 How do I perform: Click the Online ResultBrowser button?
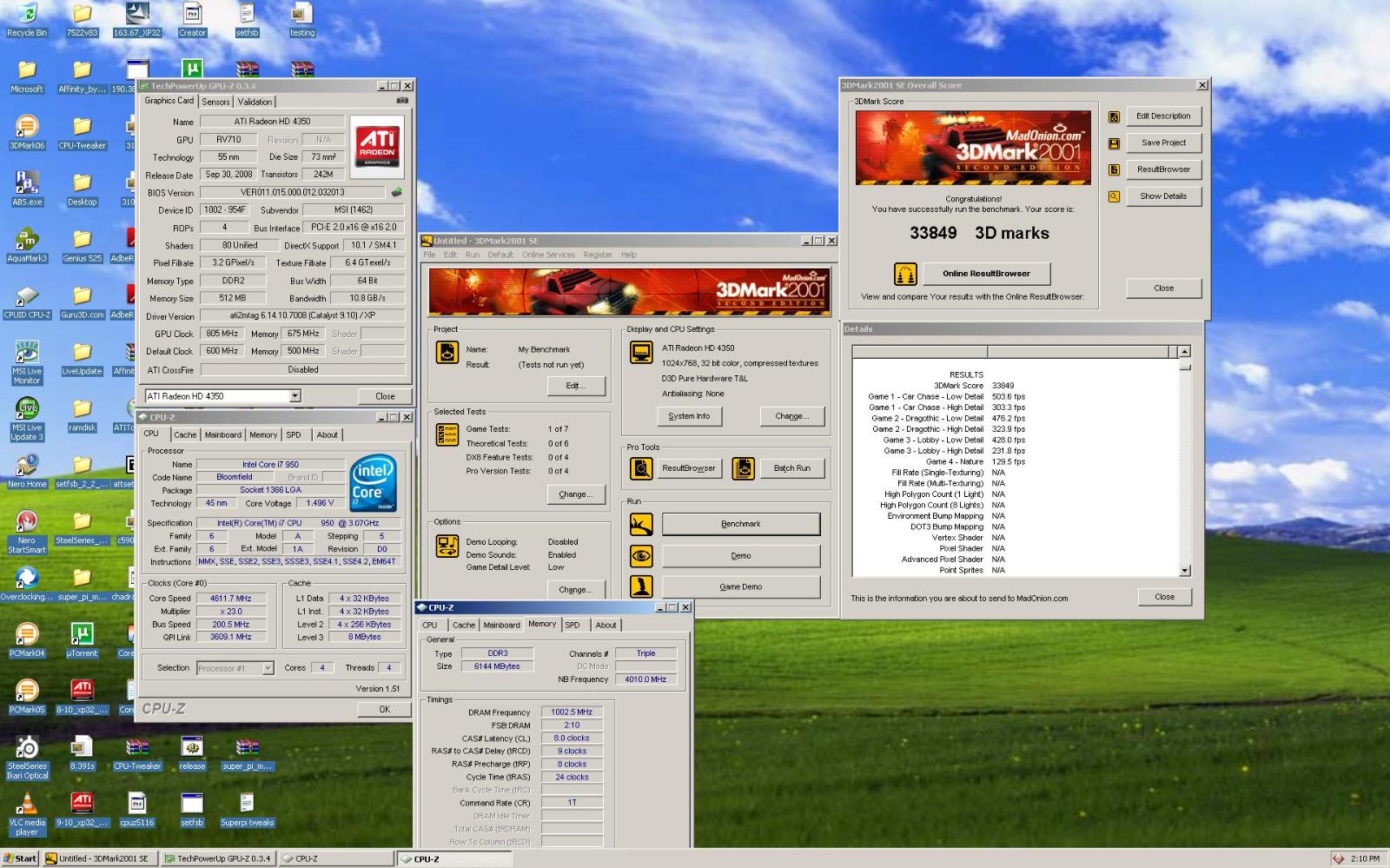tap(986, 274)
